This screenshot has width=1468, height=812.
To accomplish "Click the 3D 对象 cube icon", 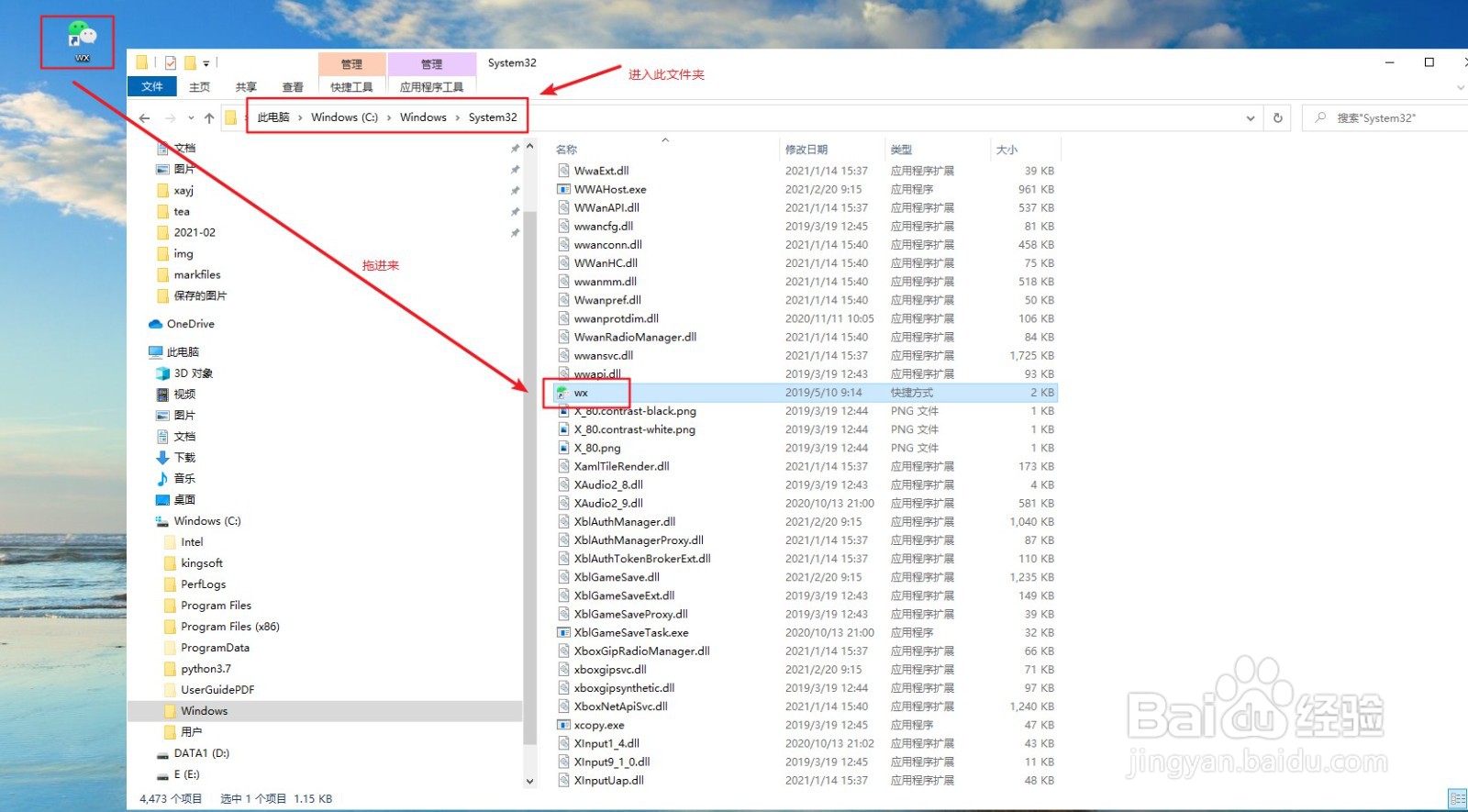I will click(162, 373).
